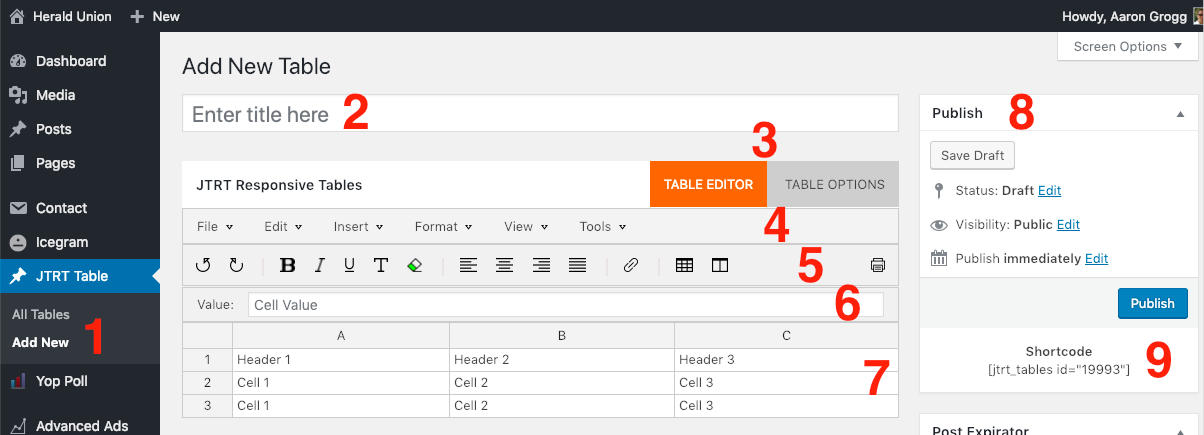Open Advanced Ads in the sidebar
Viewport: 1204px width, 435px height.
tap(80, 426)
